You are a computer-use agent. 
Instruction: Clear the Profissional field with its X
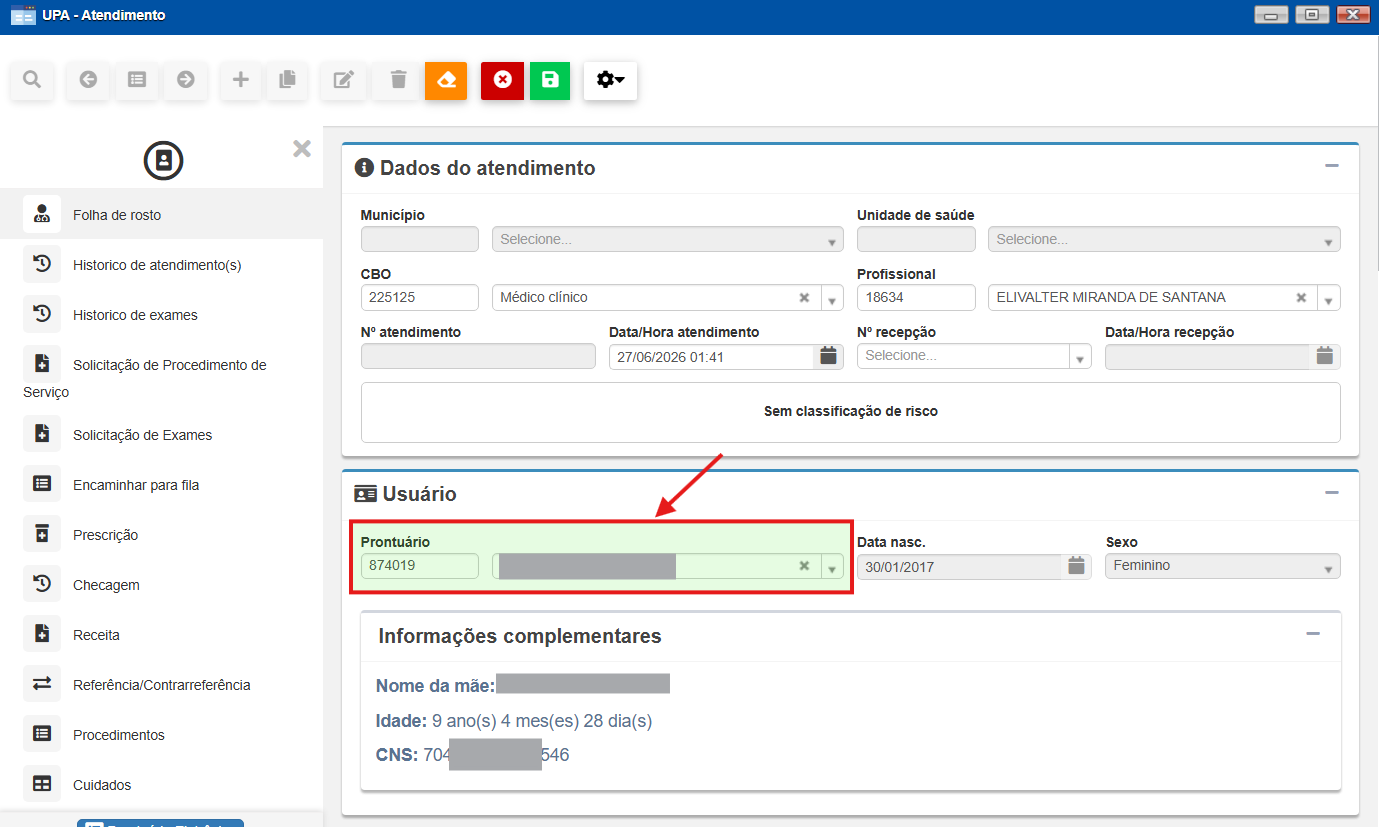coord(1301,298)
